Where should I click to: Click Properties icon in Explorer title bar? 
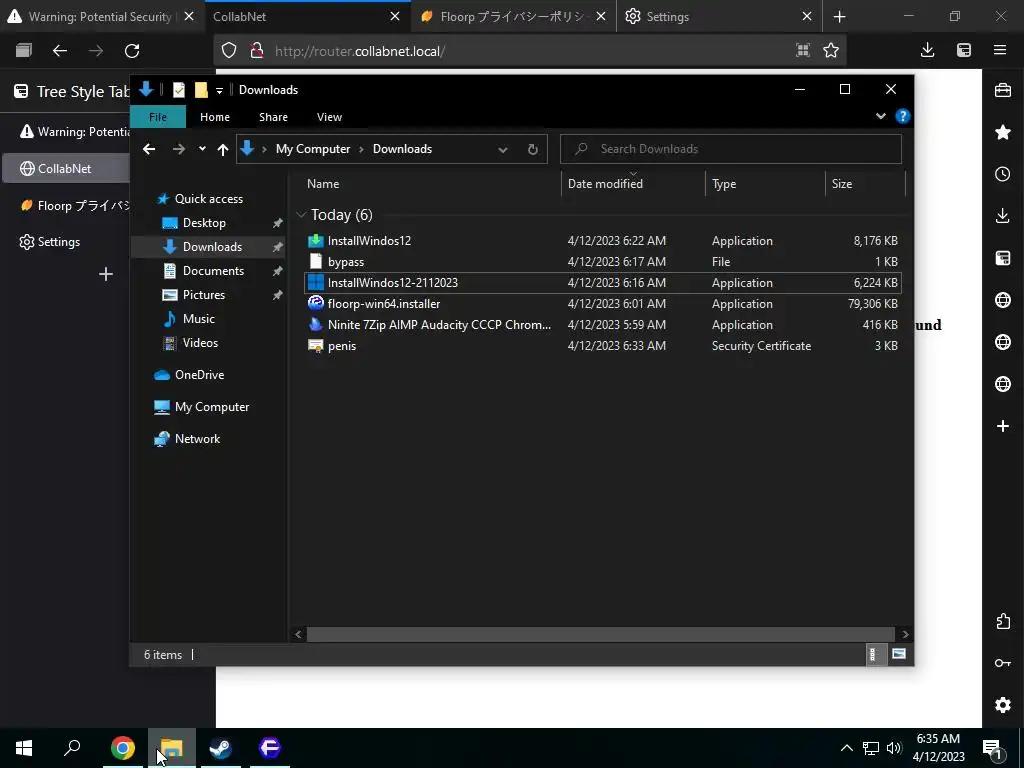(x=178, y=89)
